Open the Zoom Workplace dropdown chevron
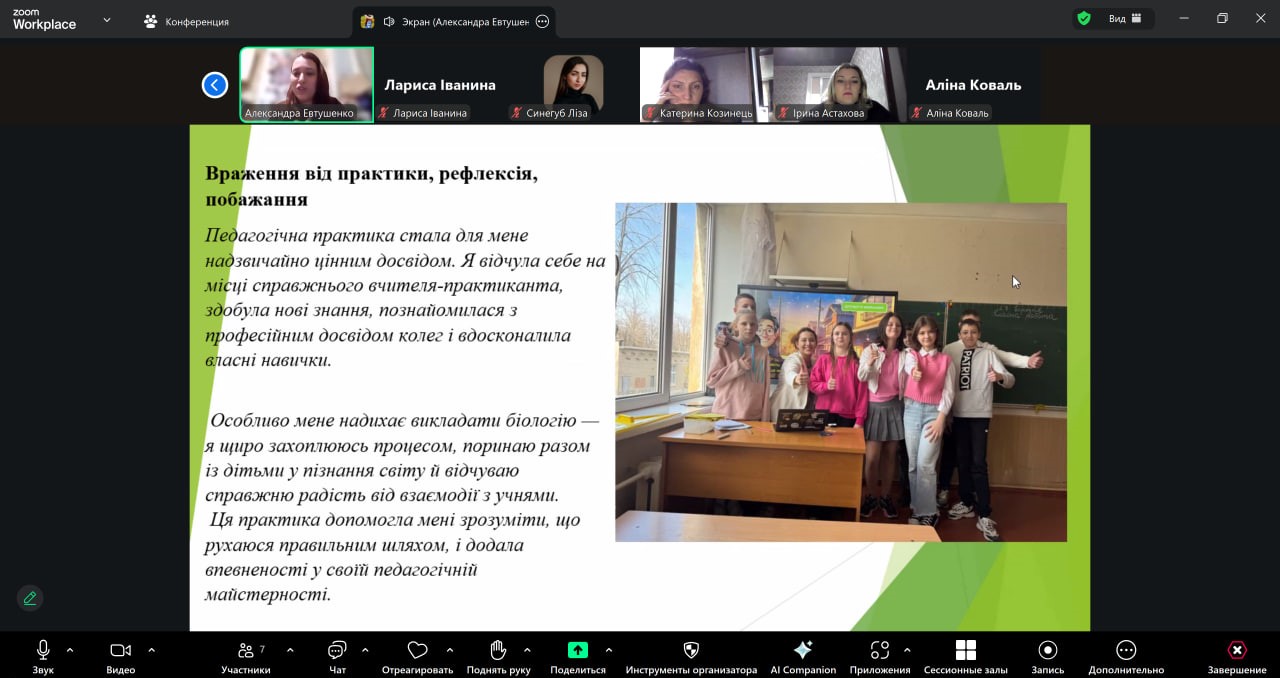The height and width of the screenshot is (678, 1280). pos(107,20)
